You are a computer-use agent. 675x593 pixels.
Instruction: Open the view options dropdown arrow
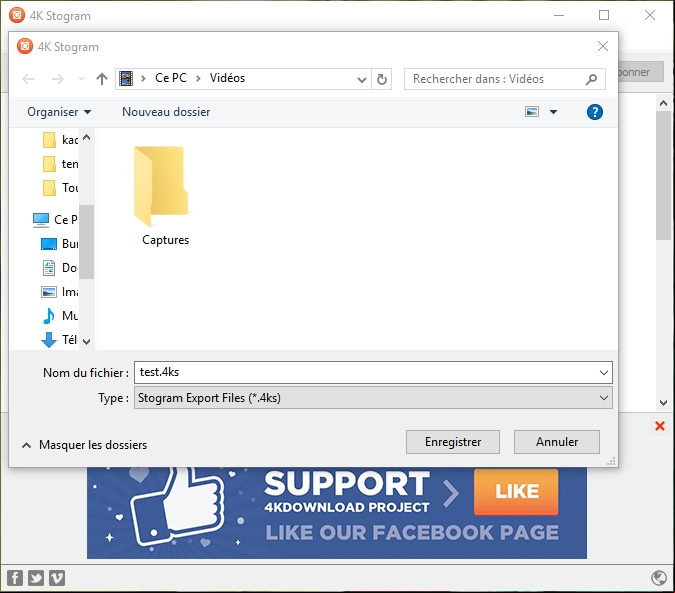554,112
